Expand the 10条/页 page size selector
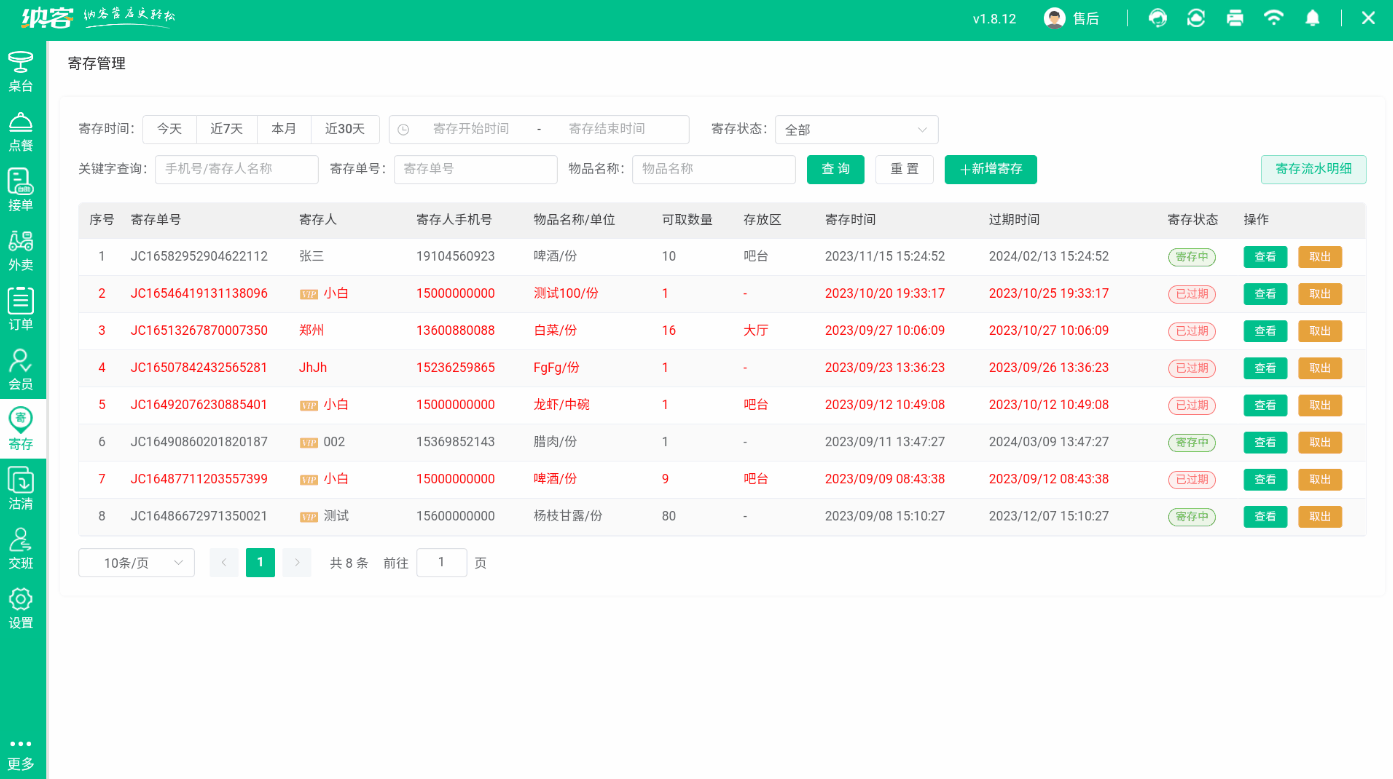 point(136,562)
